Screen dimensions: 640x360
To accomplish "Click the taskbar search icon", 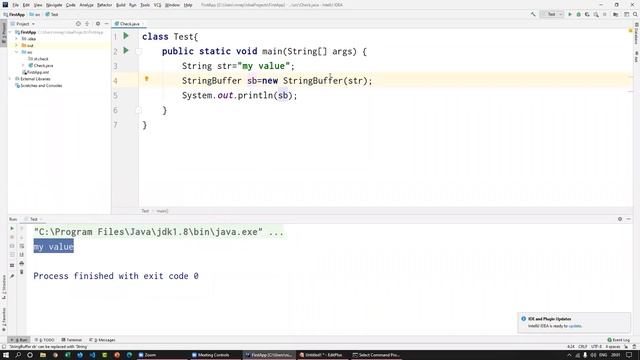I will [x=18, y=355].
